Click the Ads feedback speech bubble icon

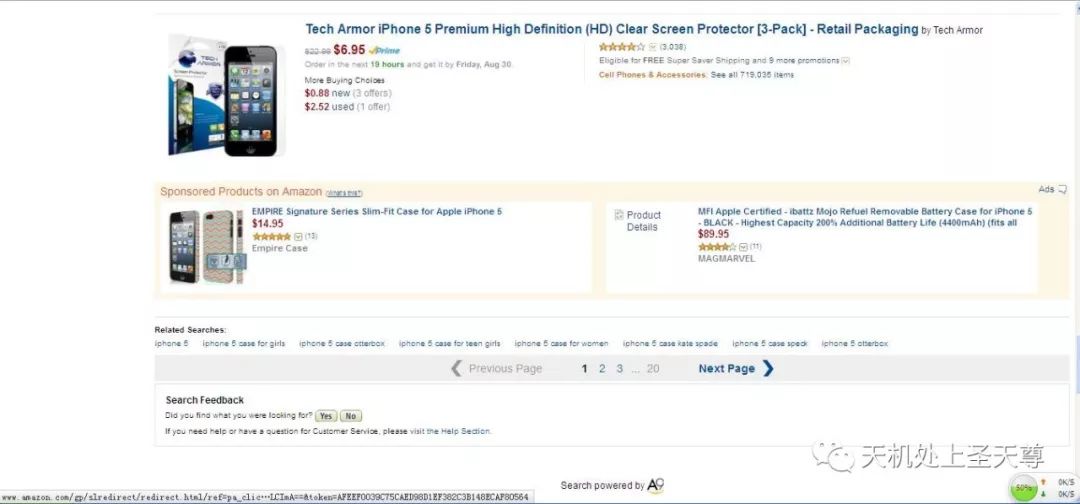point(1062,189)
